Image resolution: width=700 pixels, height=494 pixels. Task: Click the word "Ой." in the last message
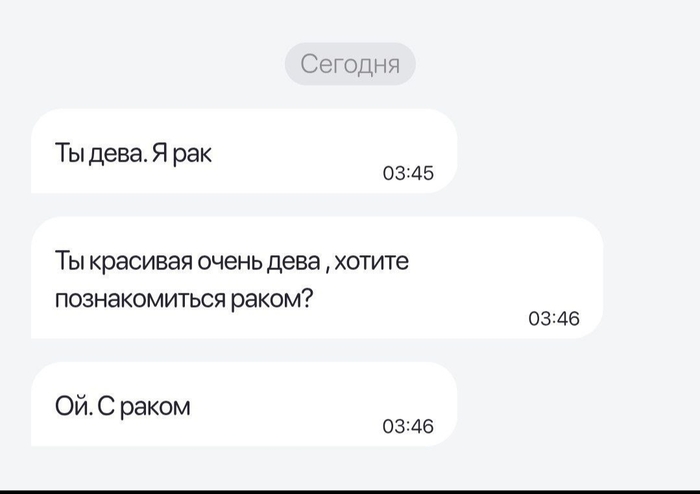click(x=74, y=406)
